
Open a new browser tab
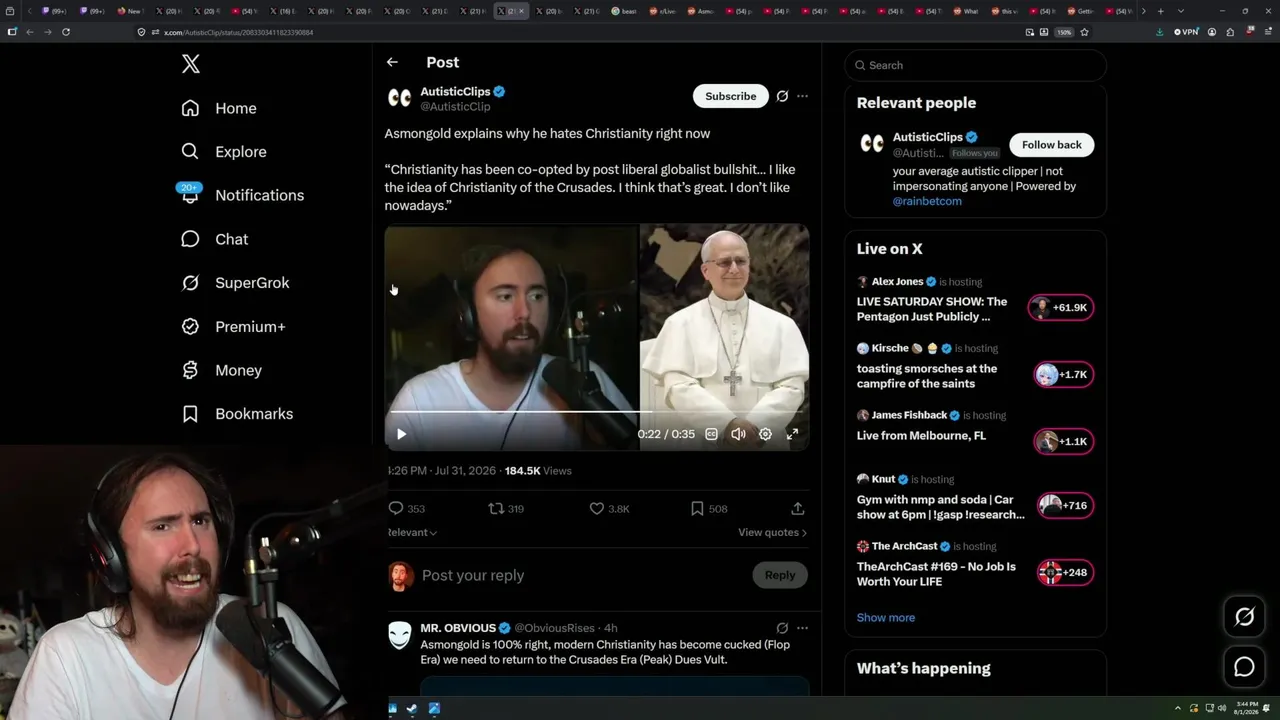[x=1160, y=11]
